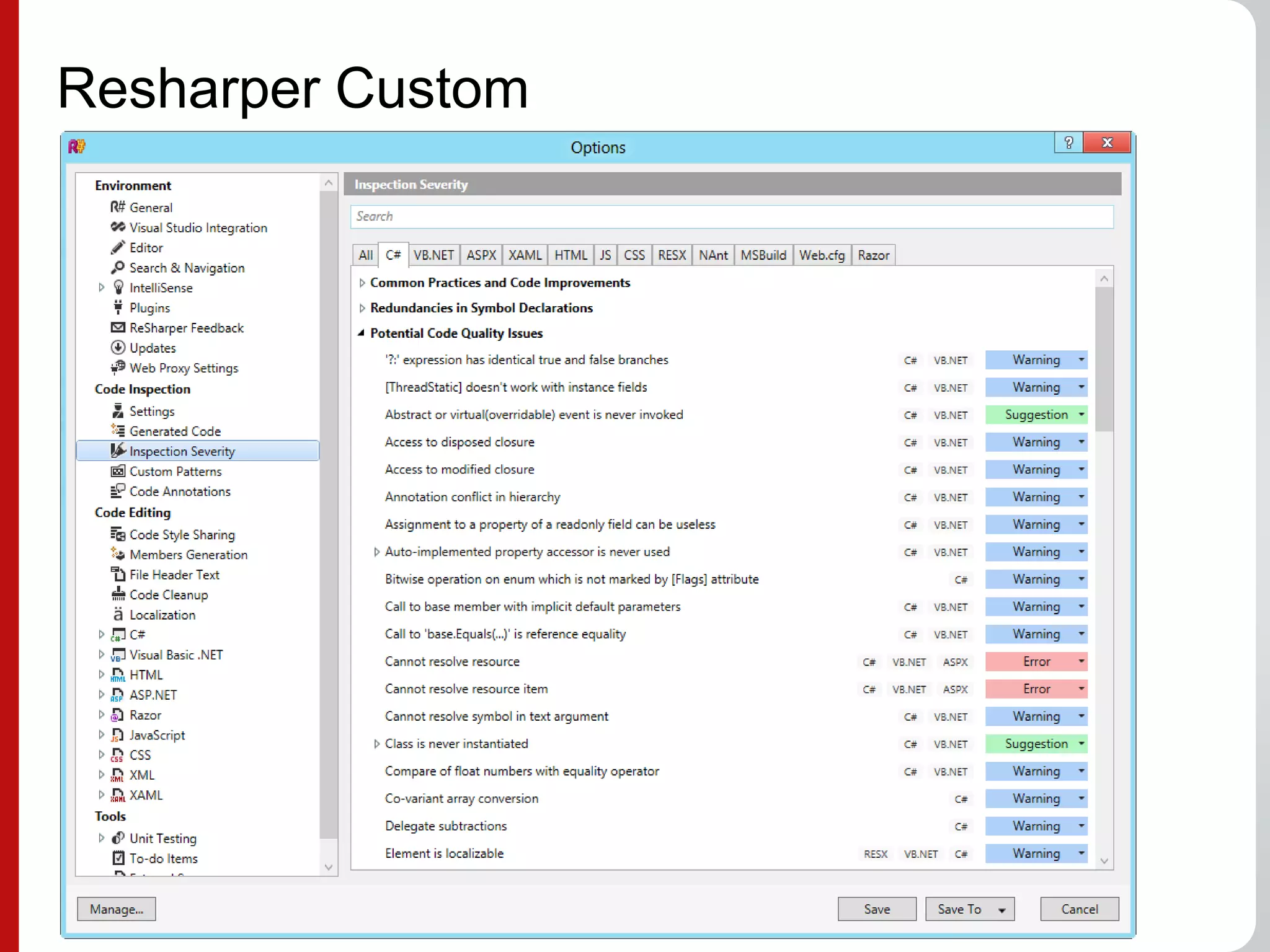Click the help question mark button
The image size is (1270, 952).
coord(1068,143)
